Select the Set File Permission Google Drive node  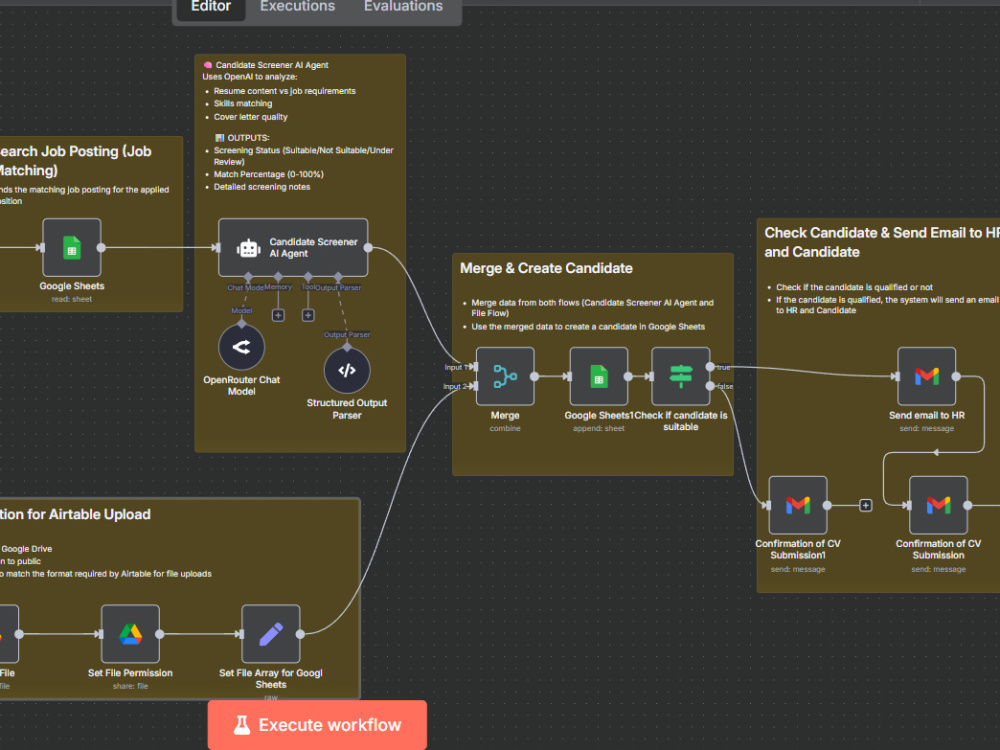(130, 634)
